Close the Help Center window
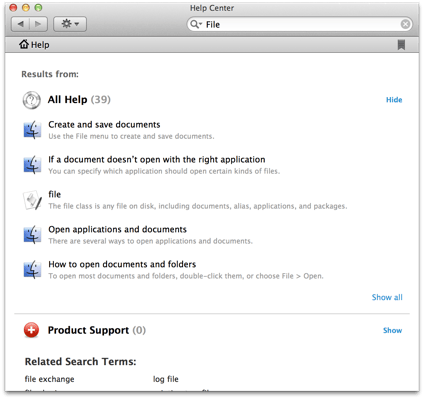 [x=13, y=8]
